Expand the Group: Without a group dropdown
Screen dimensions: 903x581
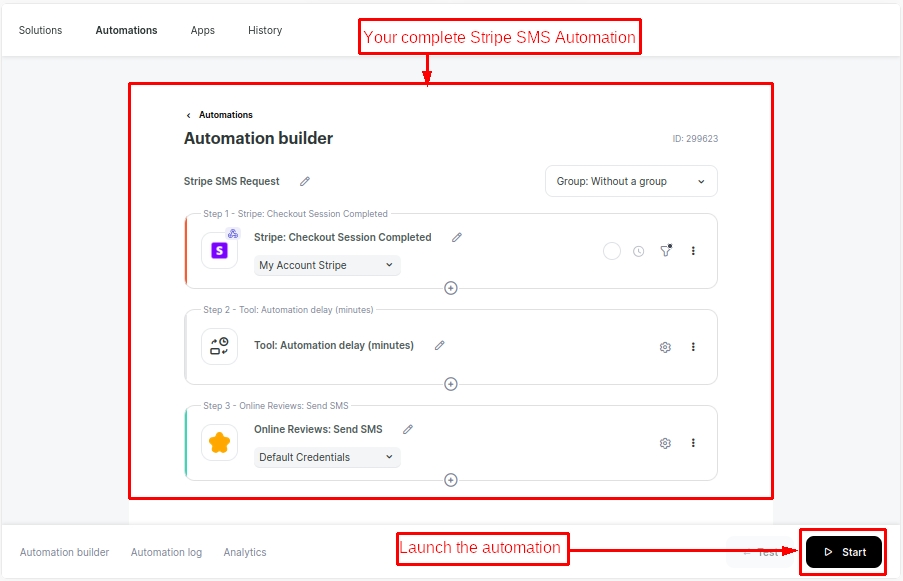click(631, 182)
